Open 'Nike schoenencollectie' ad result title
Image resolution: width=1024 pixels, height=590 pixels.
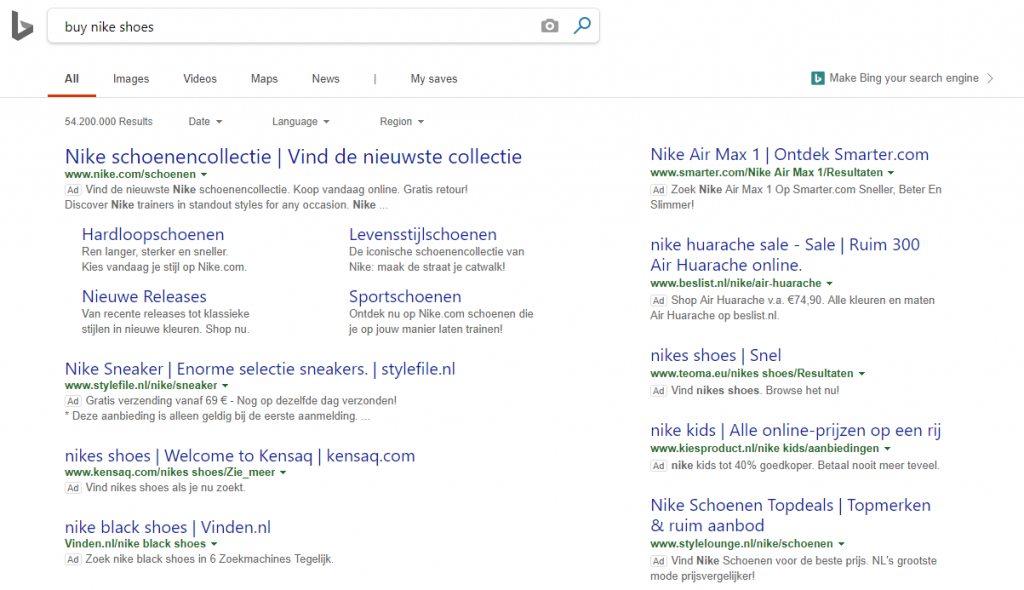click(293, 156)
